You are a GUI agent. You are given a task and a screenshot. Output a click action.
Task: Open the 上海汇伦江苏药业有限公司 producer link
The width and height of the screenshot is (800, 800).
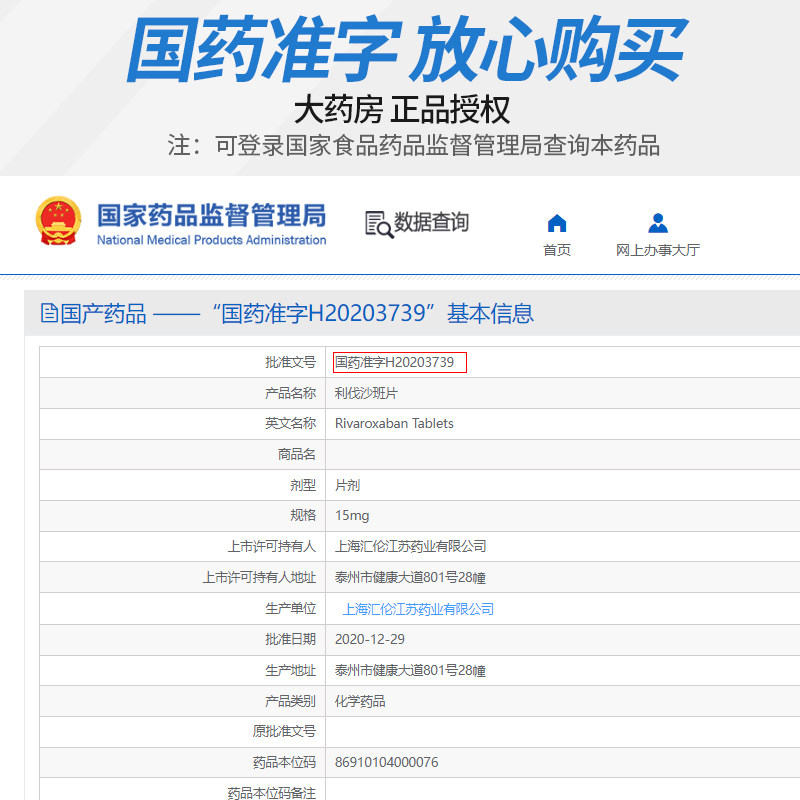tap(418, 609)
